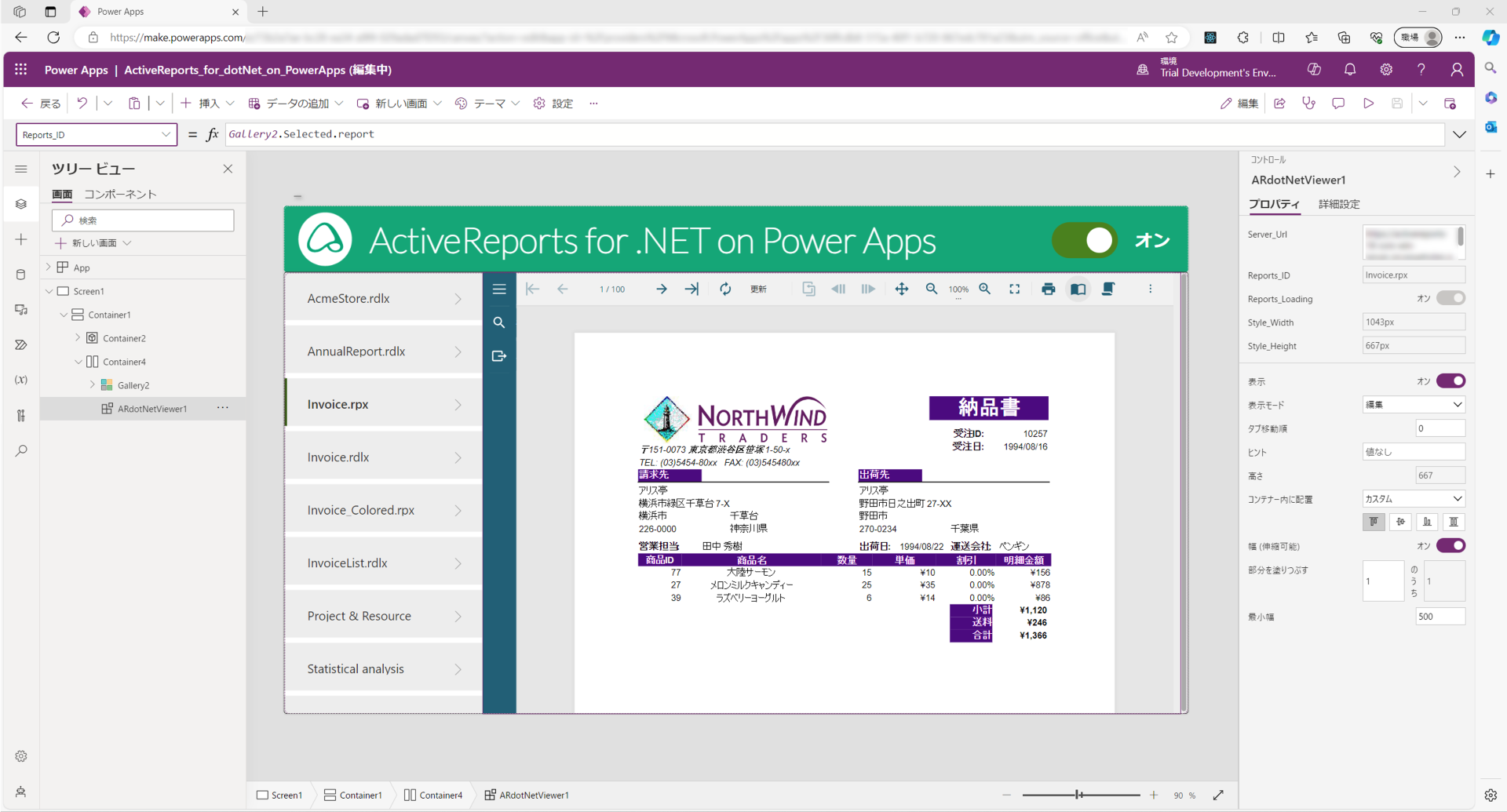
Task: Open viewer search panel magnifier
Action: tap(499, 322)
